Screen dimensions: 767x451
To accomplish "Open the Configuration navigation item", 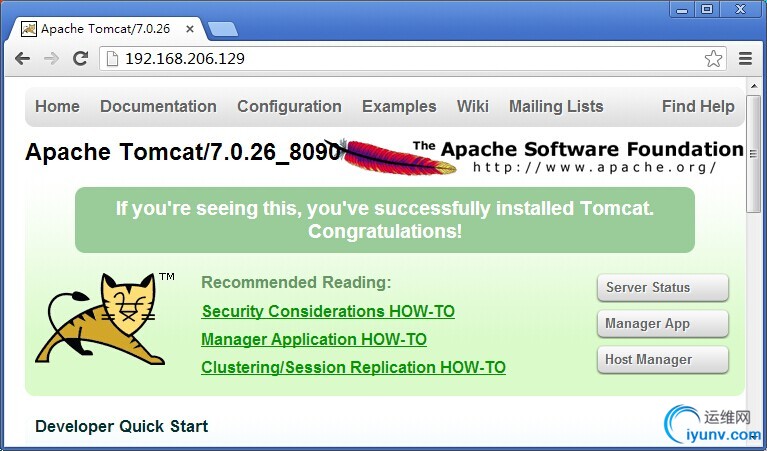I will coord(289,106).
